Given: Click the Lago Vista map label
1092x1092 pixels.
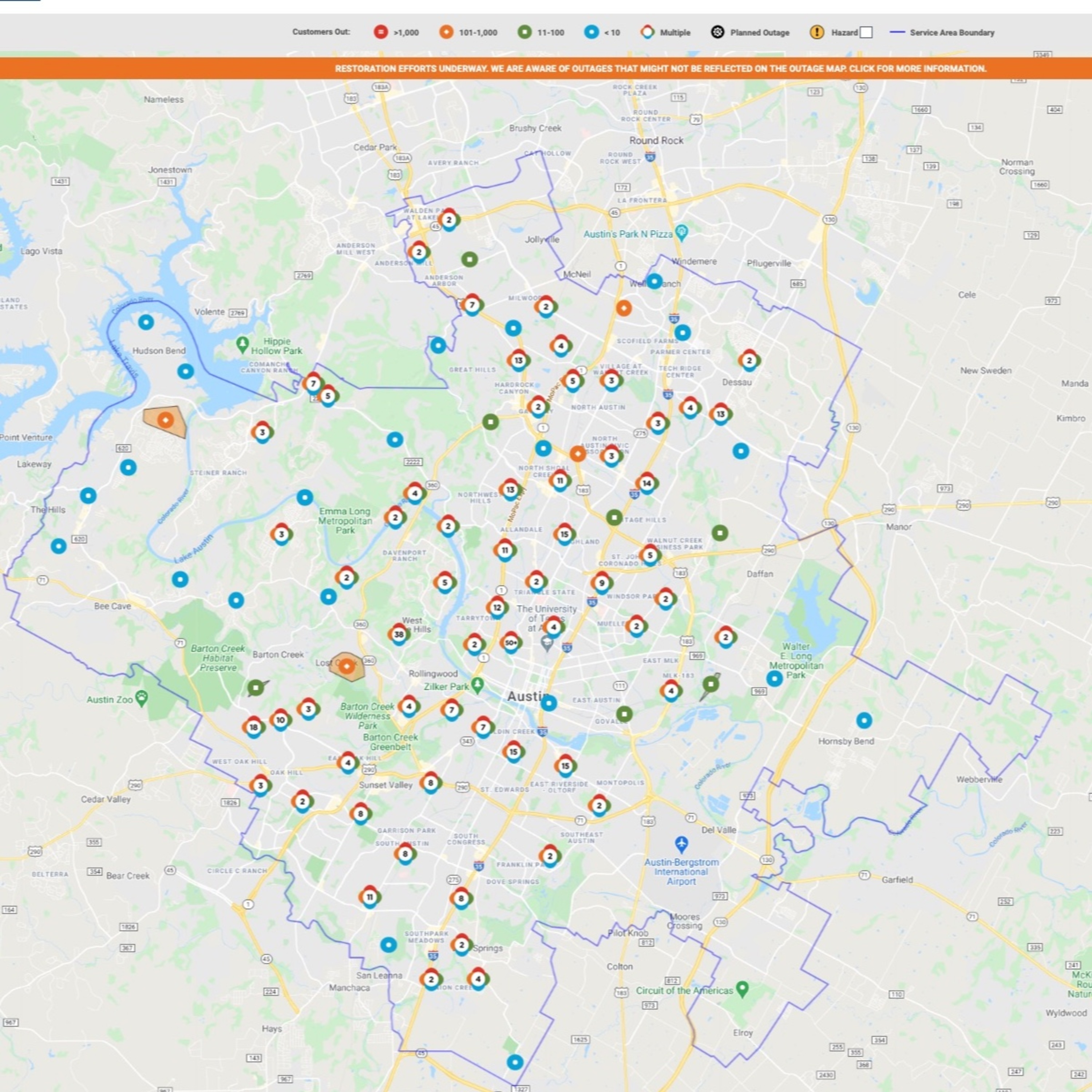Looking at the screenshot, I should point(41,251).
